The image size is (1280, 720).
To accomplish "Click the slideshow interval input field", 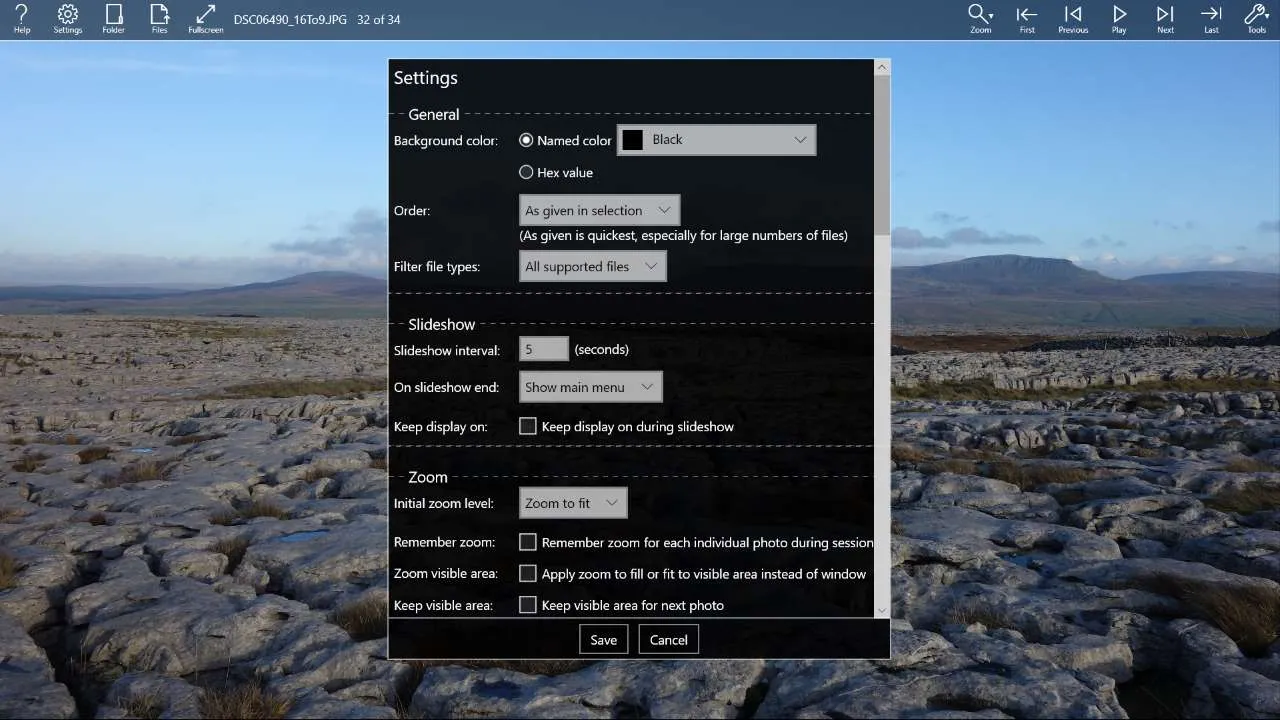I will click(543, 349).
